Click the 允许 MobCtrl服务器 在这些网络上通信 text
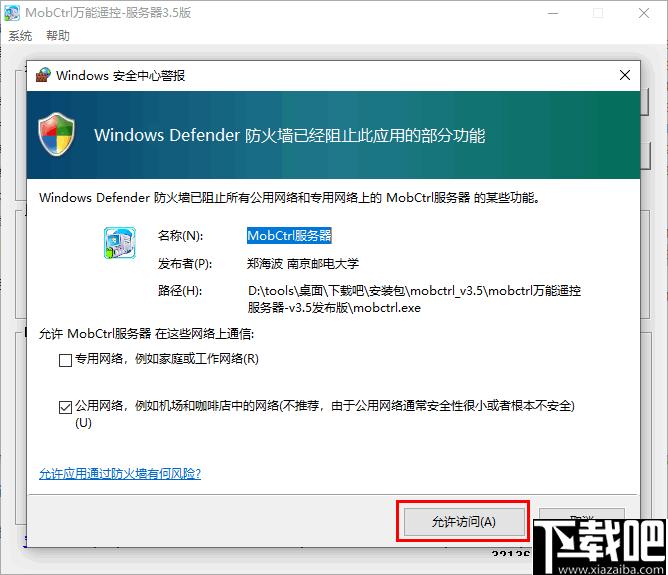 [x=147, y=334]
